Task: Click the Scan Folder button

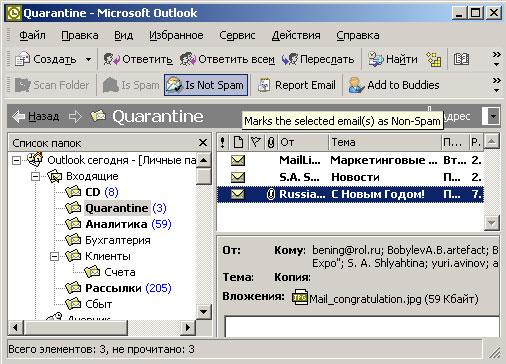Action: [52, 85]
